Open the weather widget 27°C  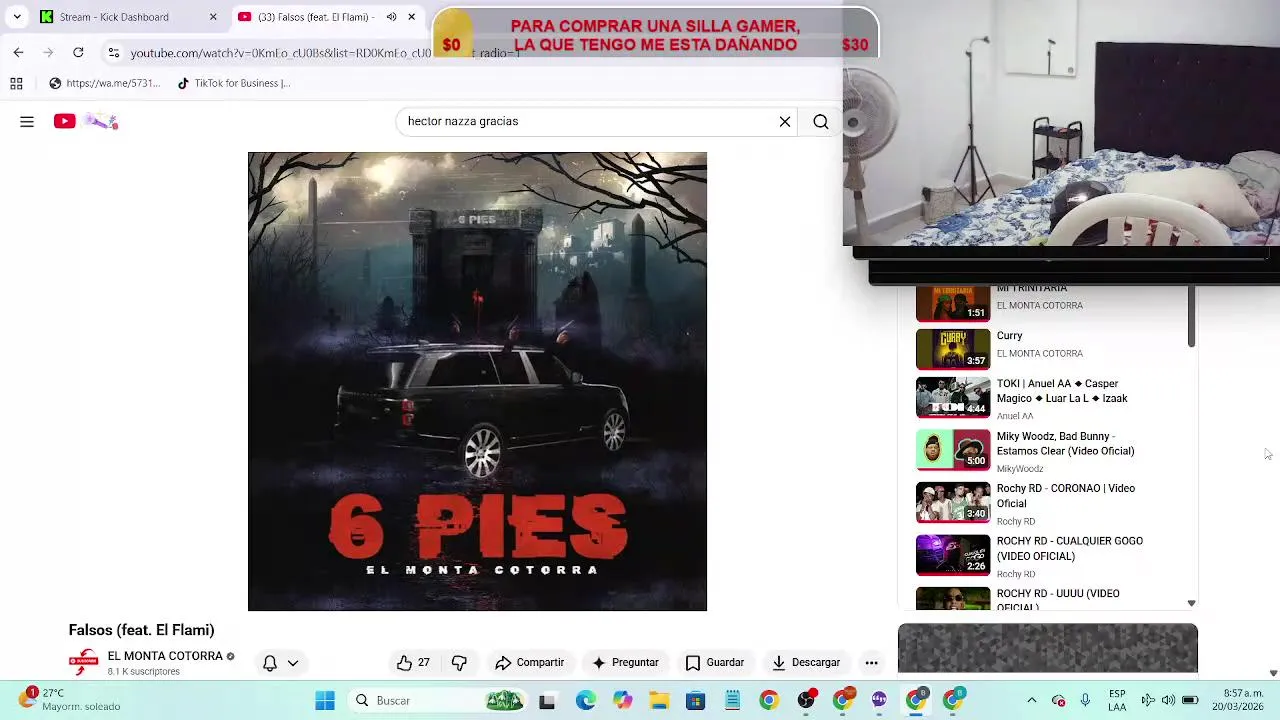click(x=70, y=700)
